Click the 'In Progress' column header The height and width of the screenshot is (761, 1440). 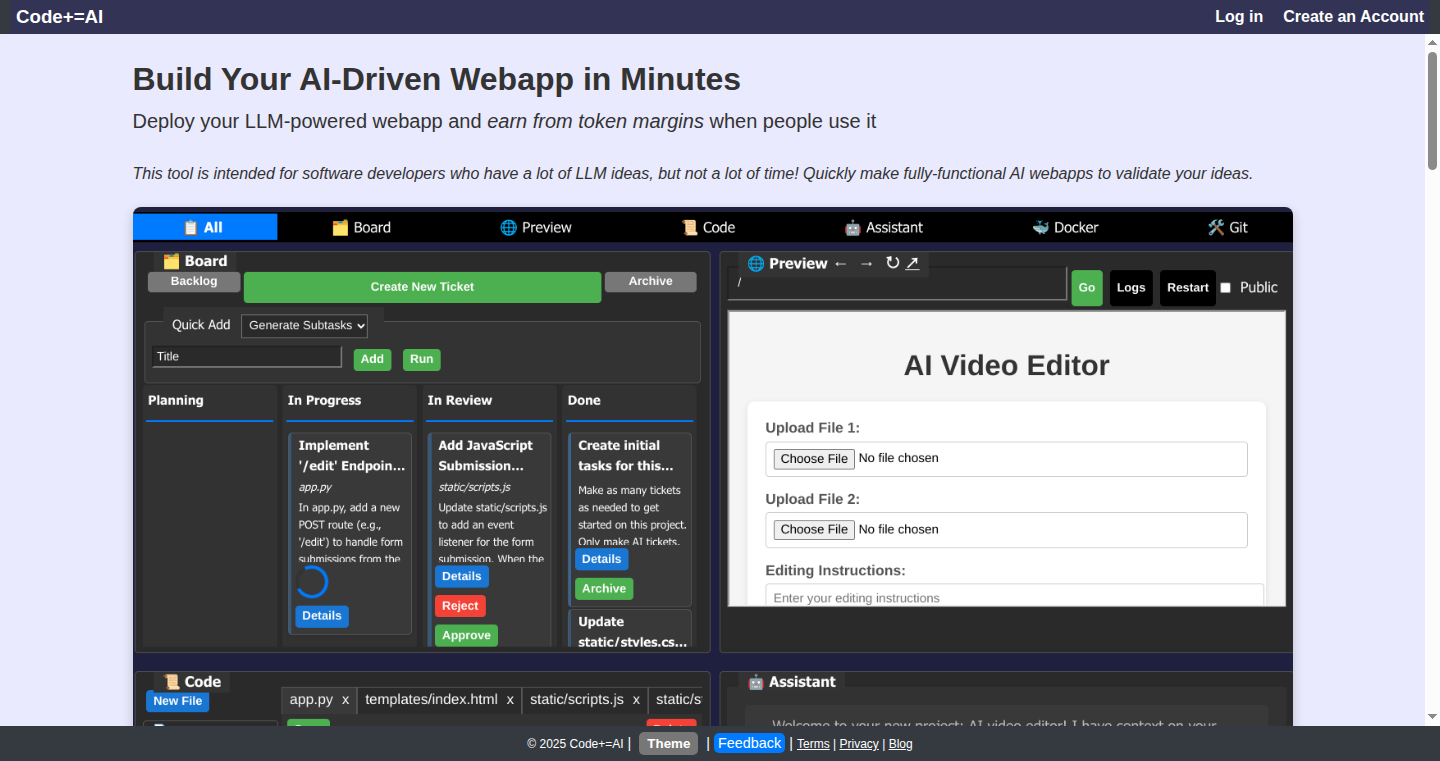coord(324,400)
